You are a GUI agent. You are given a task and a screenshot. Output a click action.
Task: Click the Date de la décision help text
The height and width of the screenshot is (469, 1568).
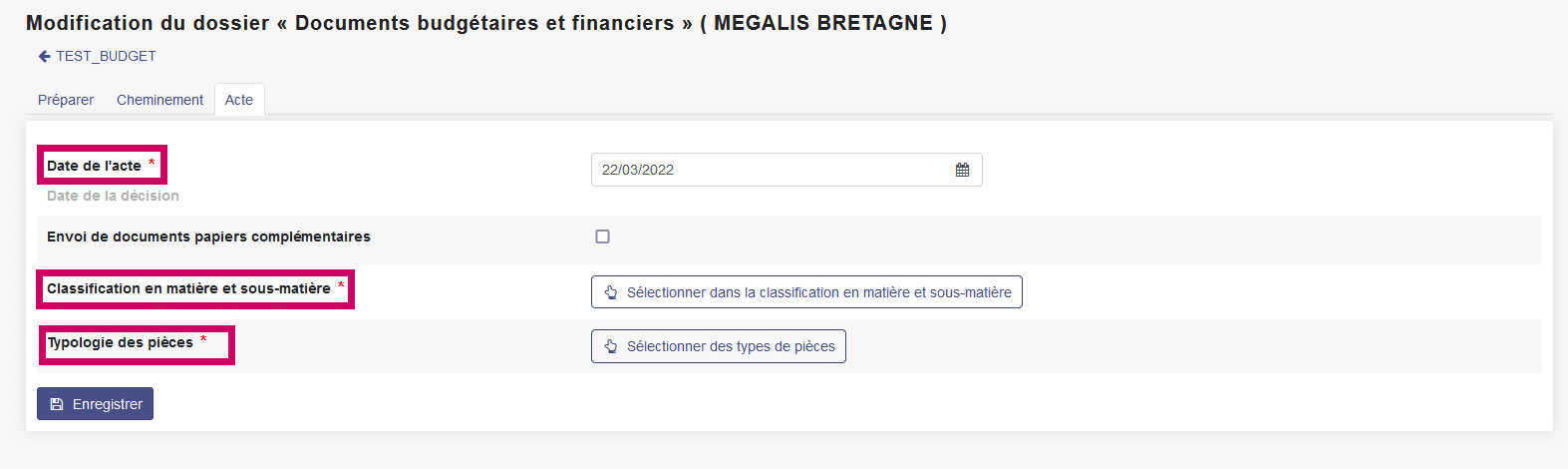click(x=113, y=196)
